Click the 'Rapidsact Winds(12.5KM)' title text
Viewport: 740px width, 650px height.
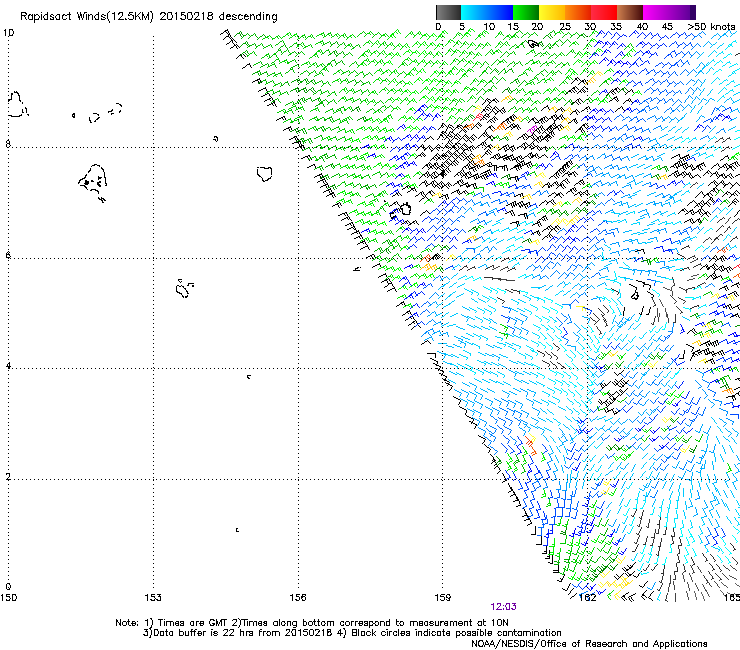87,17
